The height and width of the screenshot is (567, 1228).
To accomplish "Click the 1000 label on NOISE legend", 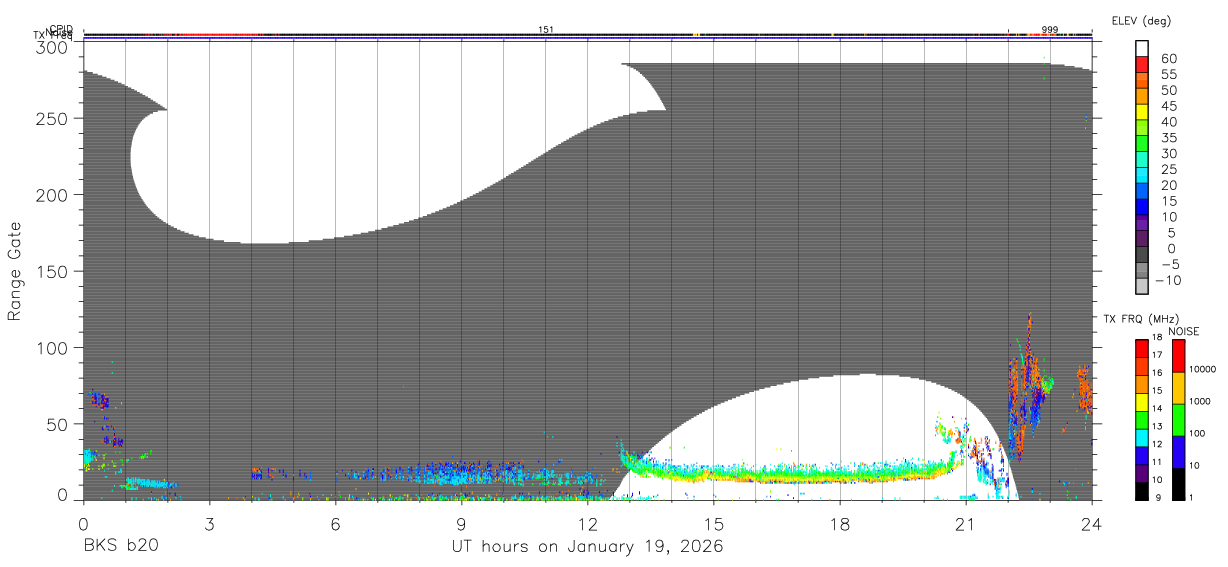I will pos(1200,402).
